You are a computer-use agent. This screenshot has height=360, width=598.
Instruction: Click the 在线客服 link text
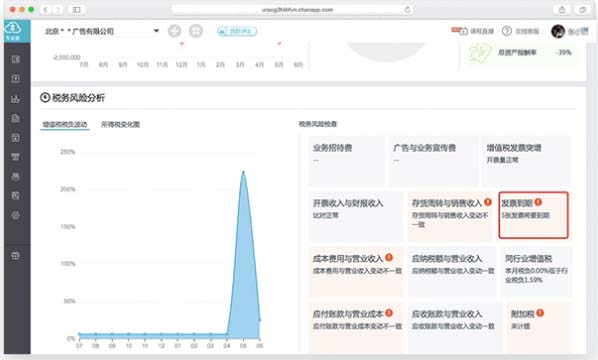pyautogui.click(x=527, y=31)
